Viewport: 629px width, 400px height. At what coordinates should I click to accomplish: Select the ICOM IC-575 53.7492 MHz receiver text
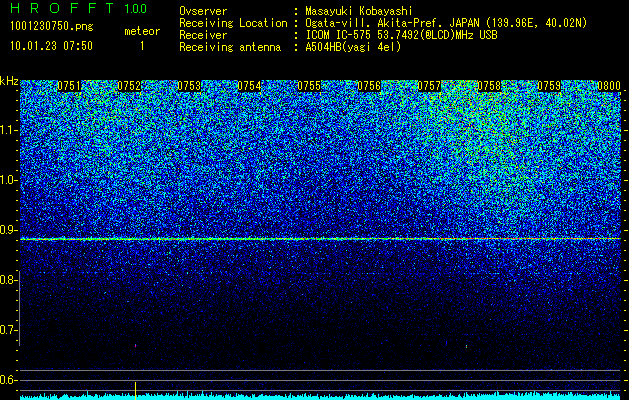[402, 35]
